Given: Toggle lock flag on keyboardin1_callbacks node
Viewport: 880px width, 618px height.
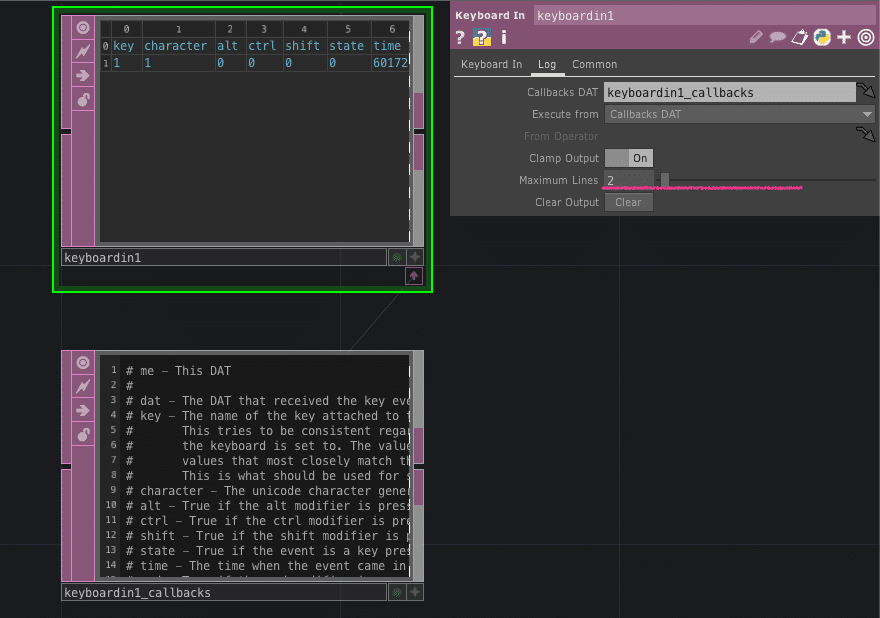Looking at the screenshot, I should pyautogui.click(x=83, y=434).
